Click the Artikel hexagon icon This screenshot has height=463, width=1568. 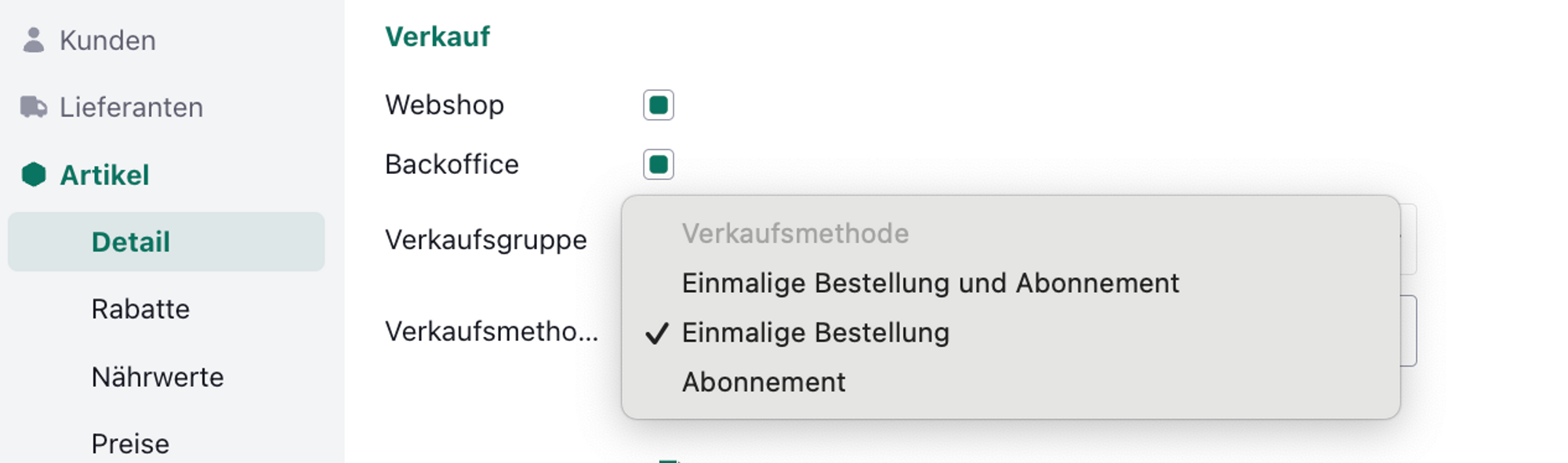tap(34, 175)
